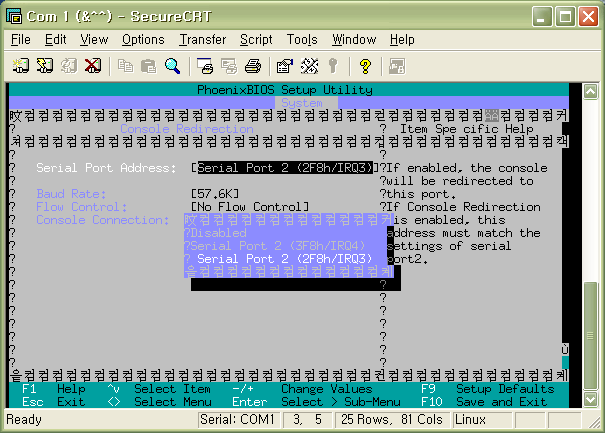605x433 pixels.
Task: Open the Edit menu
Action: (x=56, y=39)
